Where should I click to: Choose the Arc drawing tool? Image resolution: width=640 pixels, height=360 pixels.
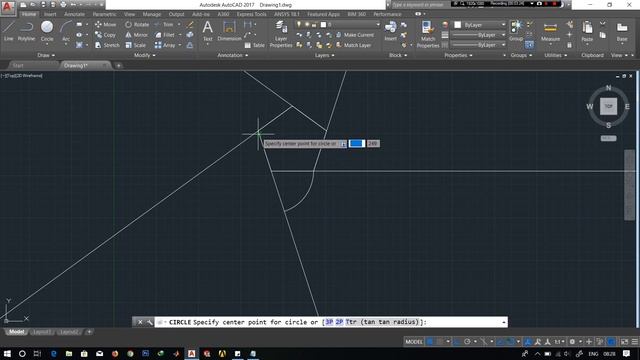pos(66,31)
